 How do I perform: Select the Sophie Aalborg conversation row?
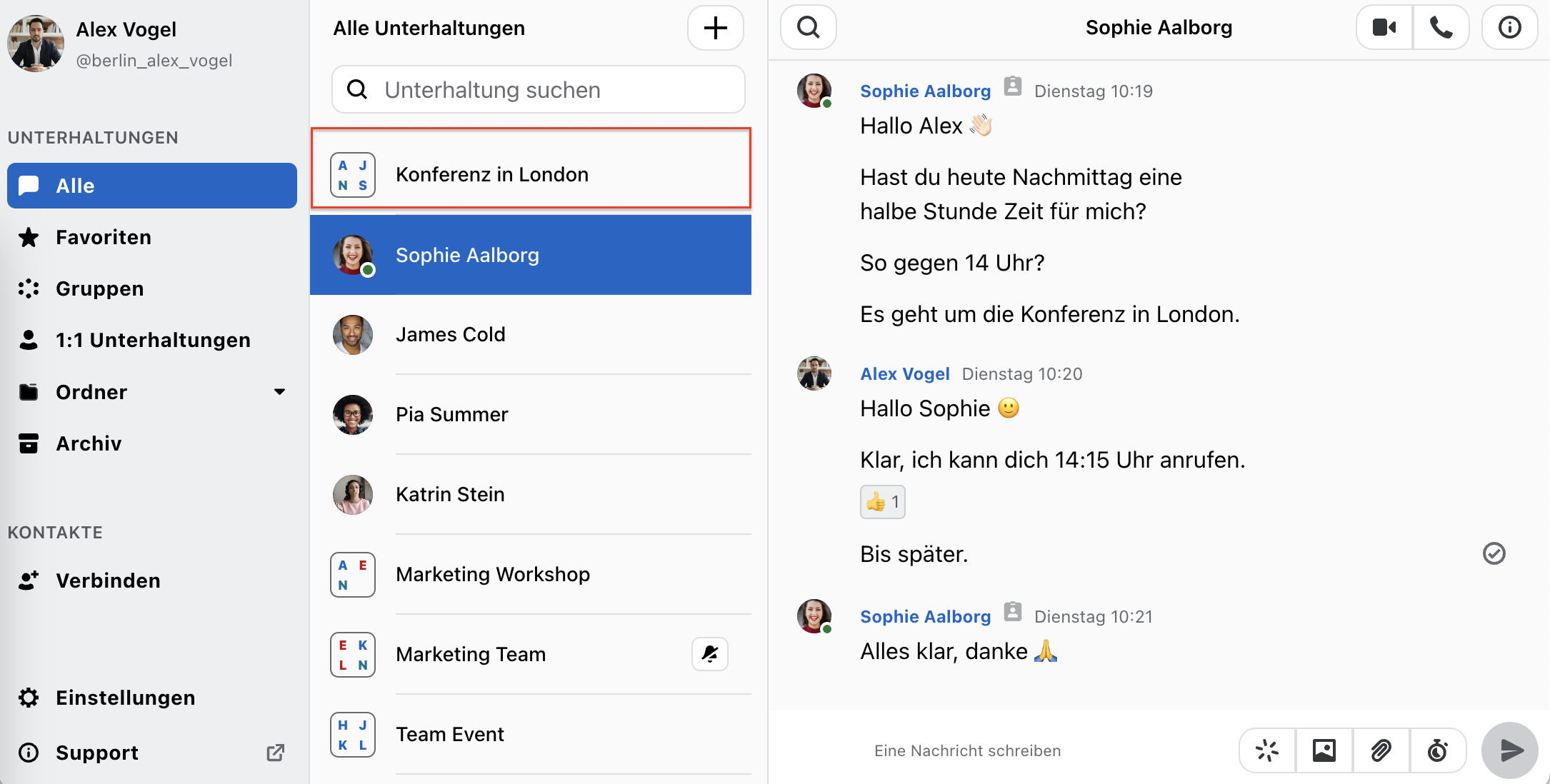click(531, 255)
